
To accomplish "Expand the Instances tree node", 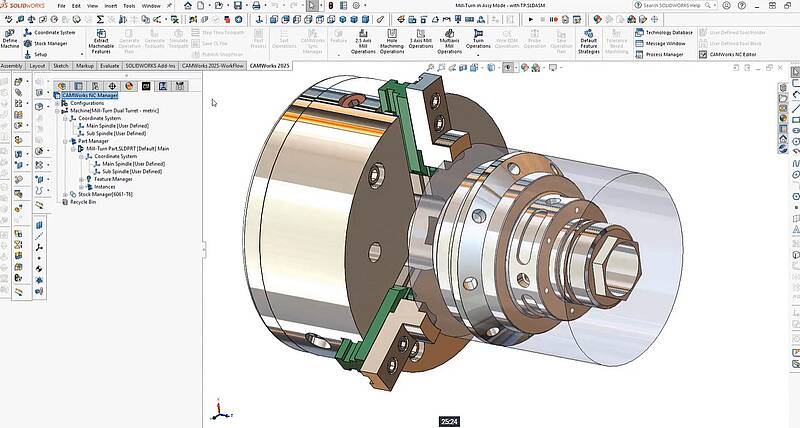I will (80, 186).
